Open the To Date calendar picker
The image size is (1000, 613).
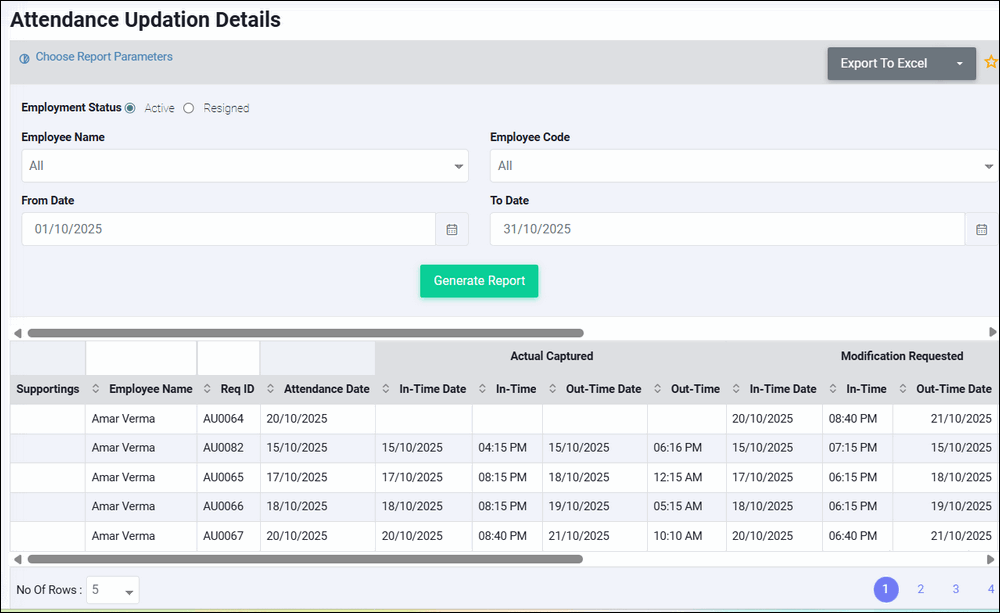(x=981, y=229)
